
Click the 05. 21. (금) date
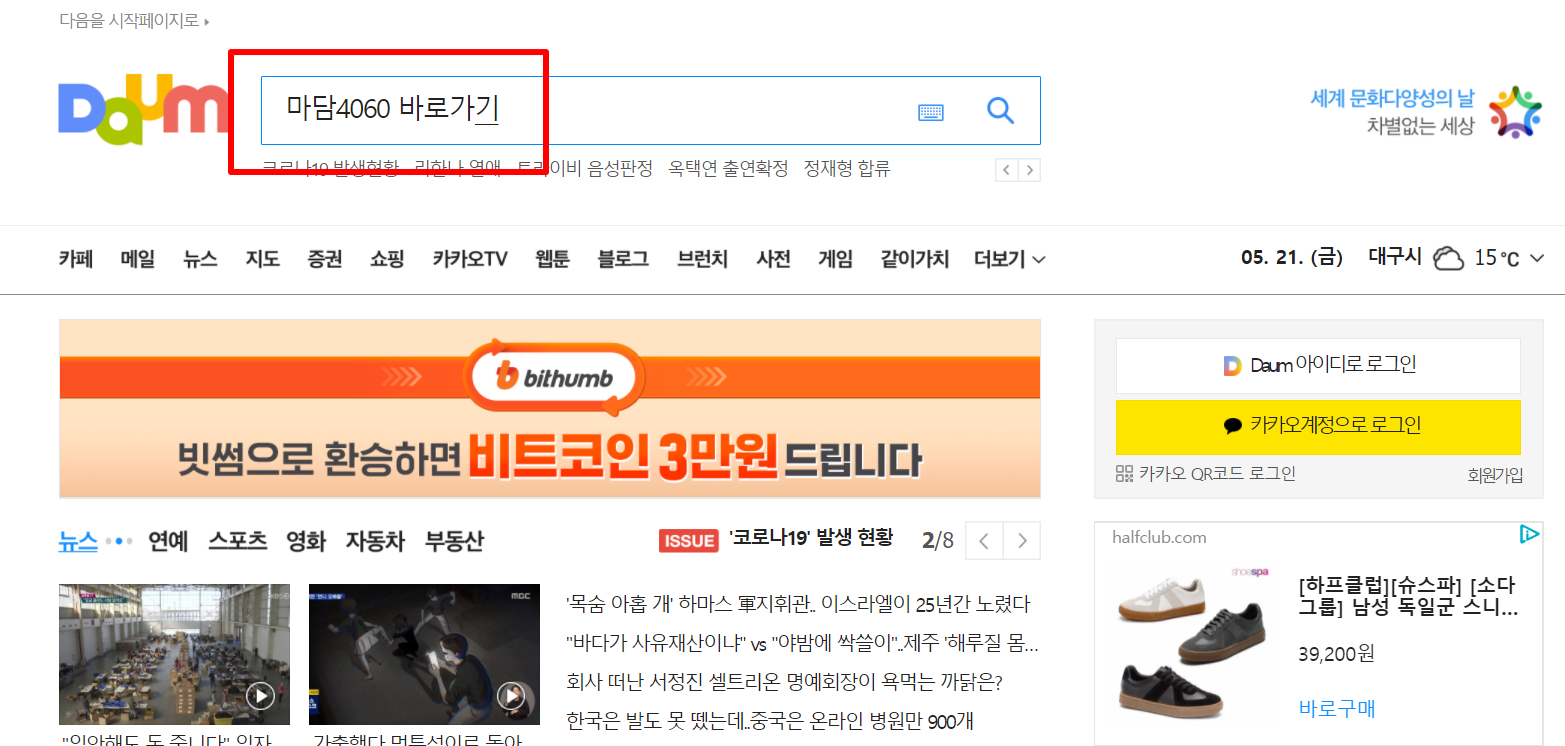click(1291, 258)
